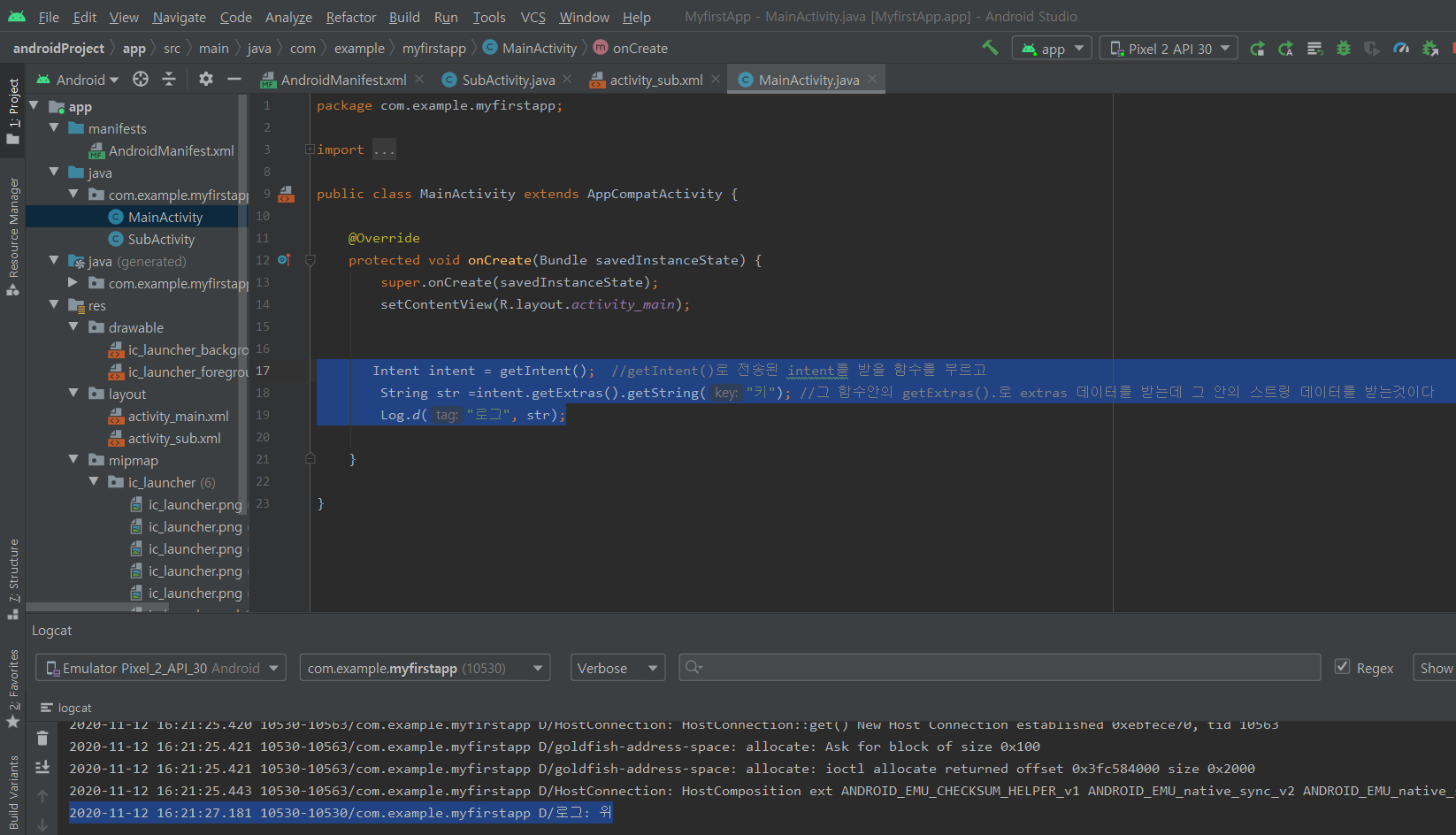Collapse the layout folder
Image resolution: width=1456 pixels, height=835 pixels.
(73, 394)
